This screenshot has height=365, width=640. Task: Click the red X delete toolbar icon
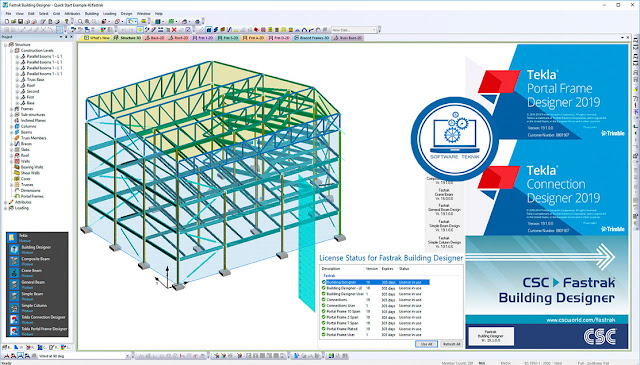pyautogui.click(x=174, y=30)
